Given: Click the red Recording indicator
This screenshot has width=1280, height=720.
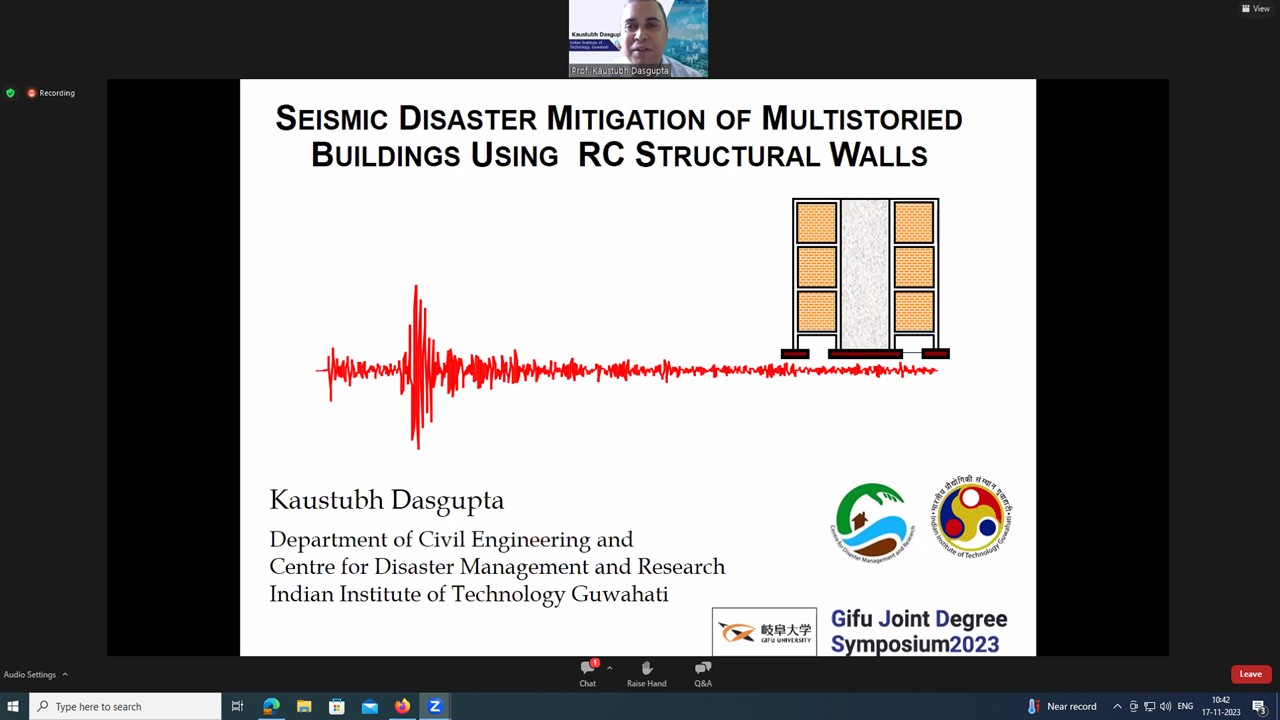Looking at the screenshot, I should tap(51, 93).
